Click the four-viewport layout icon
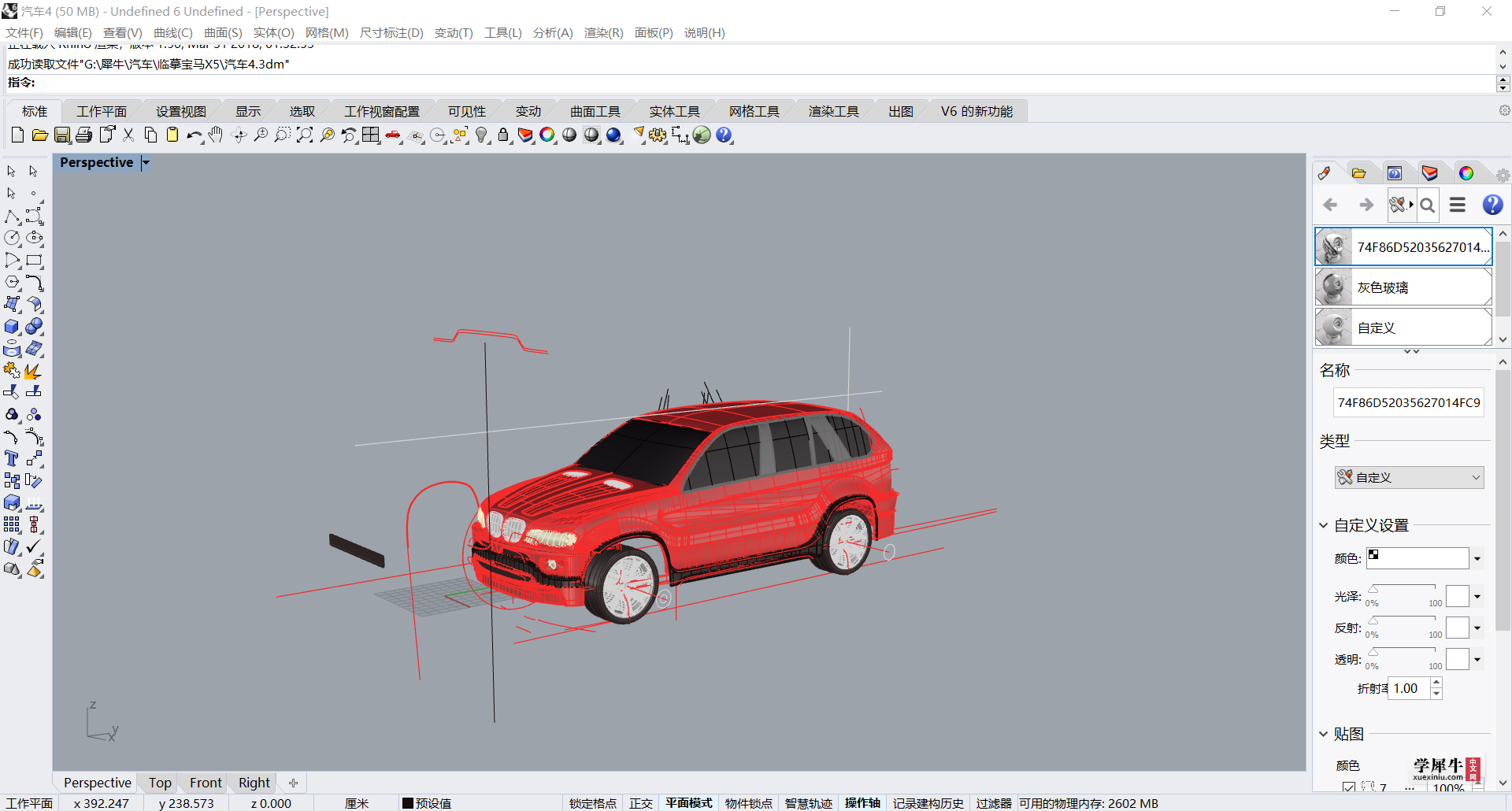Viewport: 1512px width, 811px height. coord(371,135)
